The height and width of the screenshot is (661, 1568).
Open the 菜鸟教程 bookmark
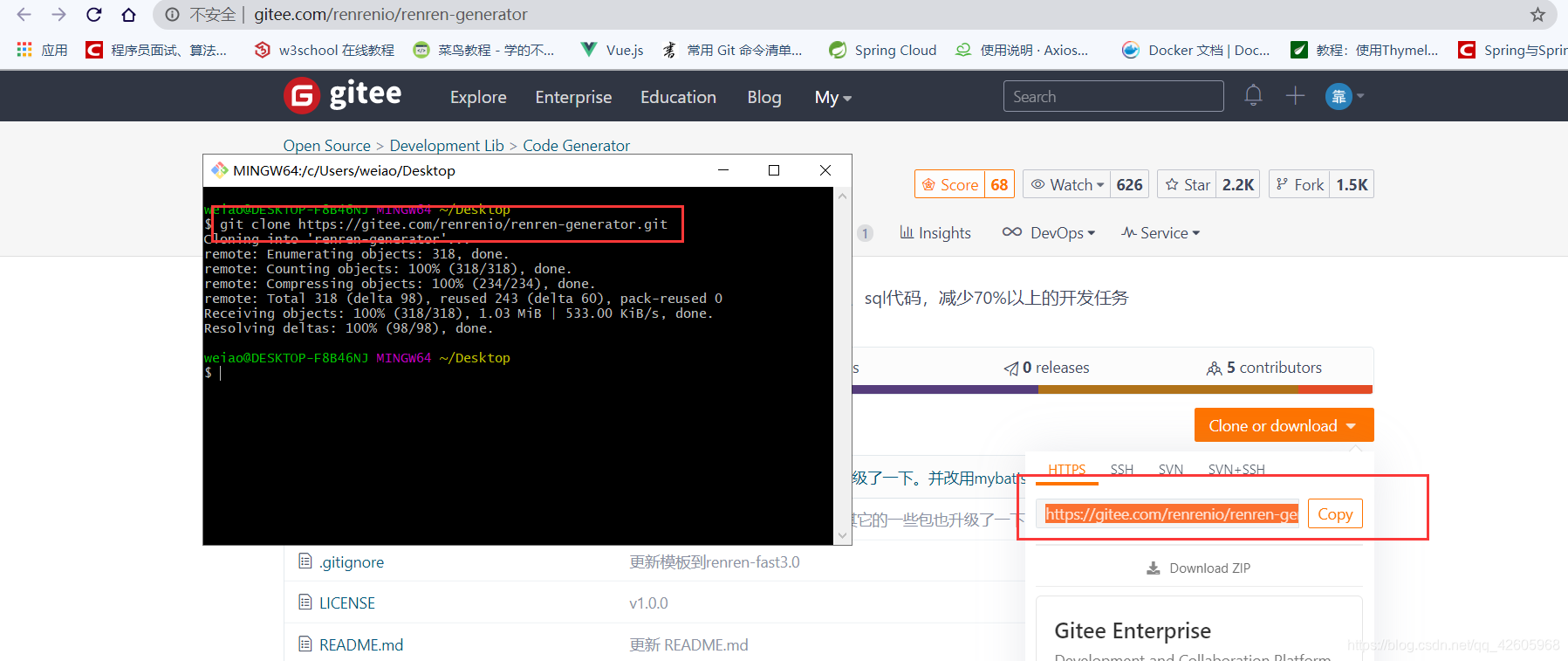[x=484, y=50]
